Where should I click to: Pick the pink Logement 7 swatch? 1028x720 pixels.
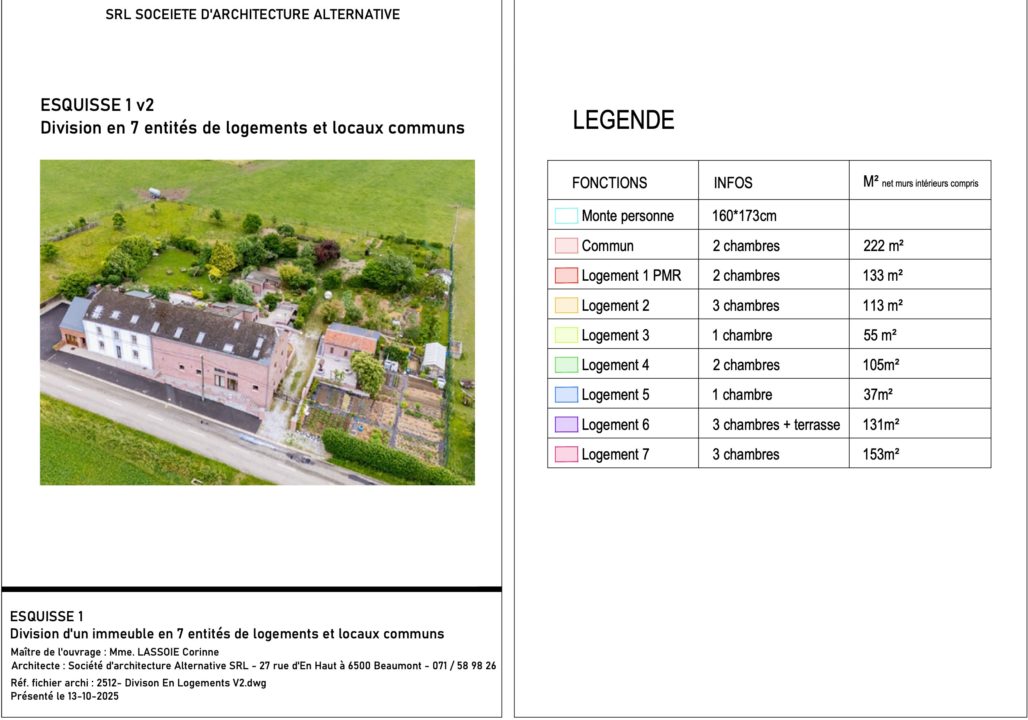click(566, 455)
